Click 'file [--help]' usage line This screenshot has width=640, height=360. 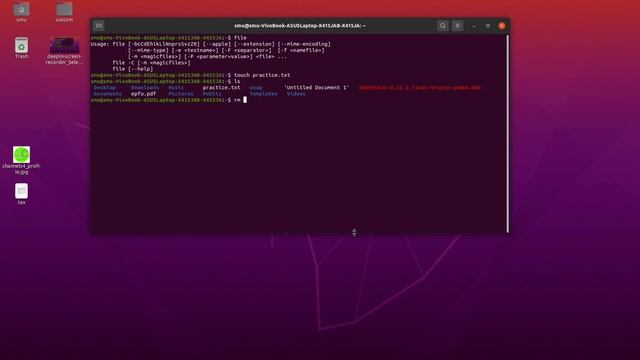(133, 69)
